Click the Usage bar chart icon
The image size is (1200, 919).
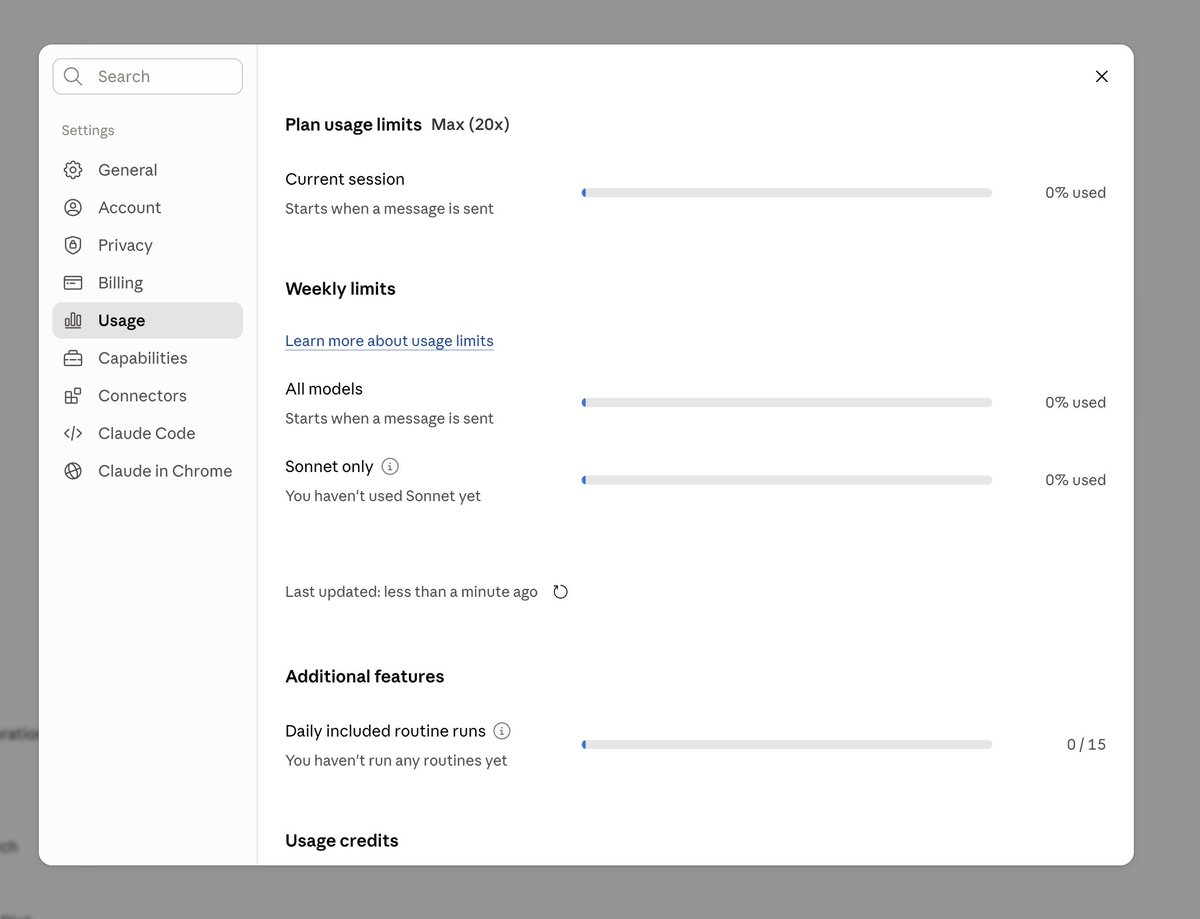[x=73, y=321]
